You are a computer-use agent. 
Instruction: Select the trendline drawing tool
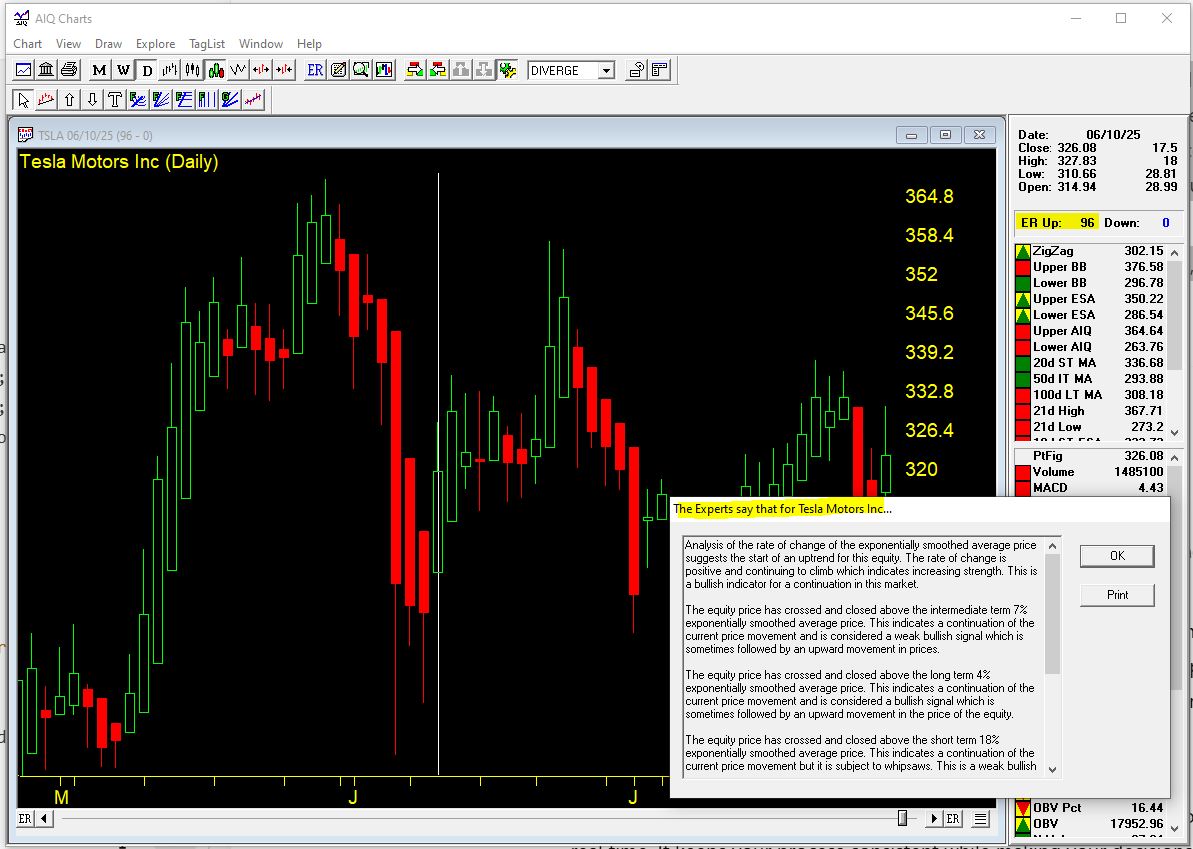[x=45, y=99]
